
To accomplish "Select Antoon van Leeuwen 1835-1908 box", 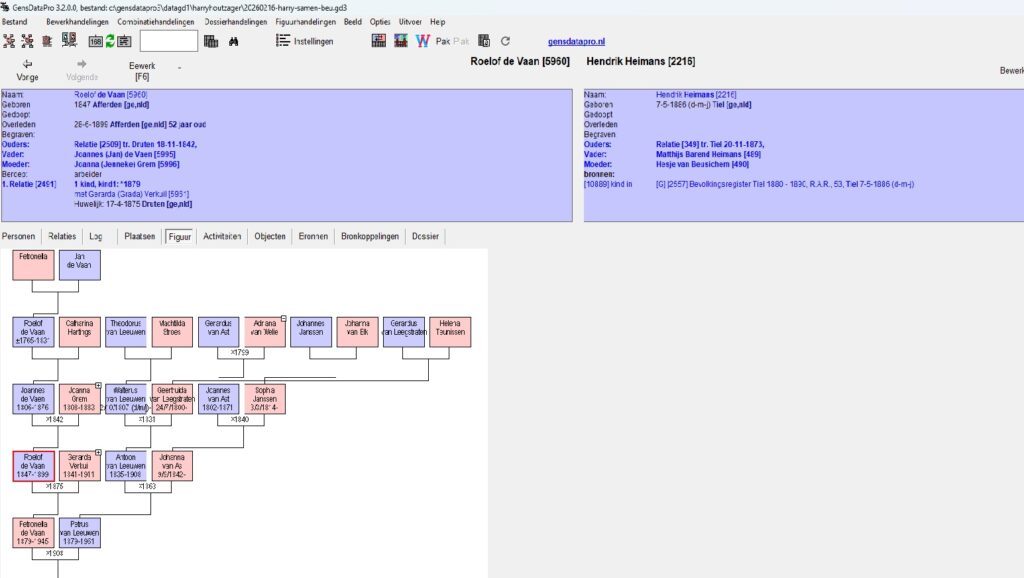I will pyautogui.click(x=126, y=466).
